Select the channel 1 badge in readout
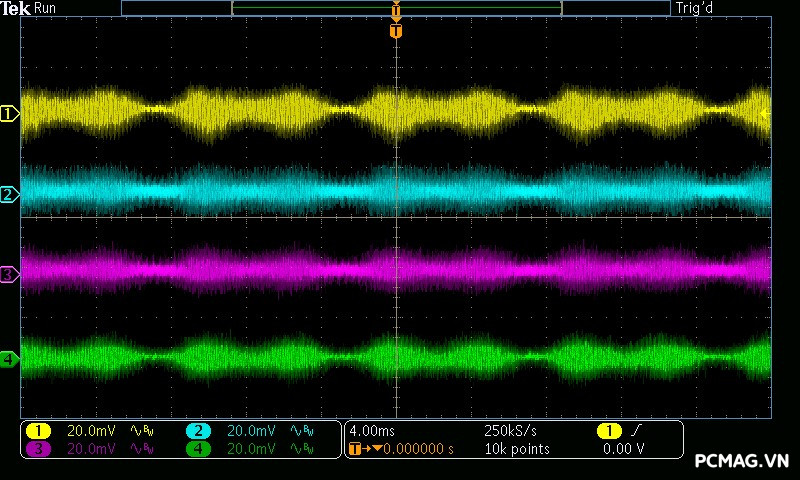The width and height of the screenshot is (800, 480). (x=38, y=431)
